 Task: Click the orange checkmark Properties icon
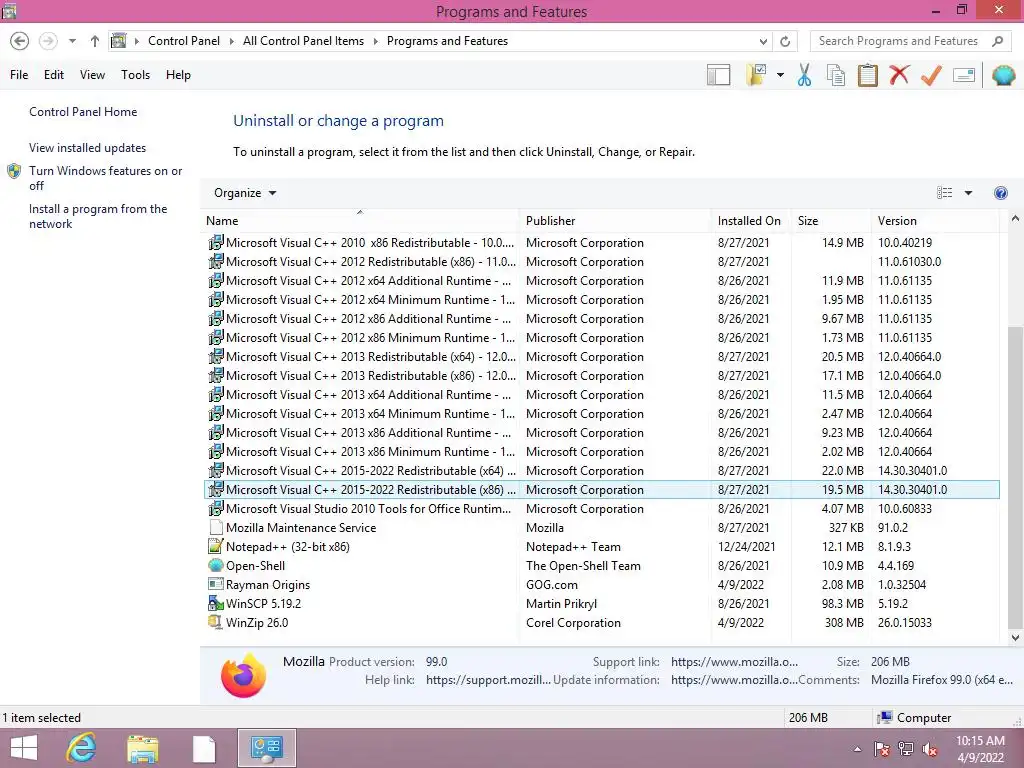(x=931, y=75)
